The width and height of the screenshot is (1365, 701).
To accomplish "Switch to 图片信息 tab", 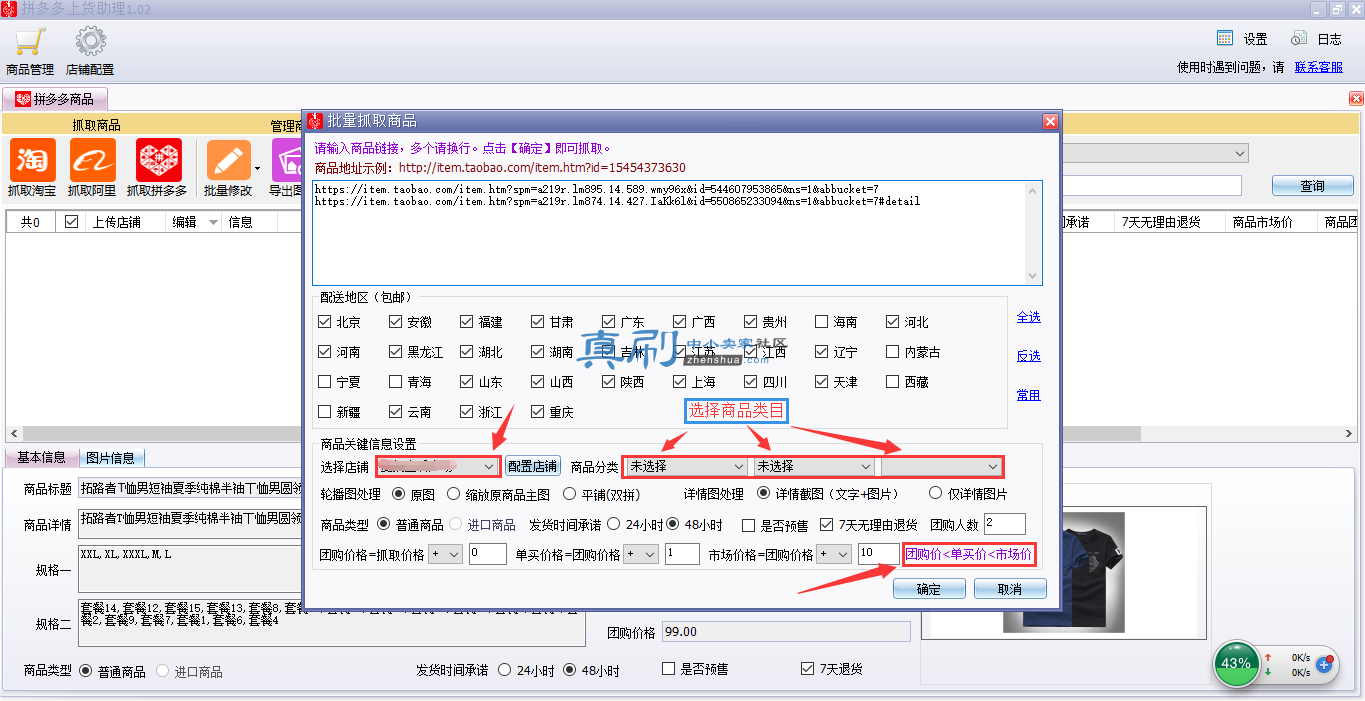I will pos(110,458).
